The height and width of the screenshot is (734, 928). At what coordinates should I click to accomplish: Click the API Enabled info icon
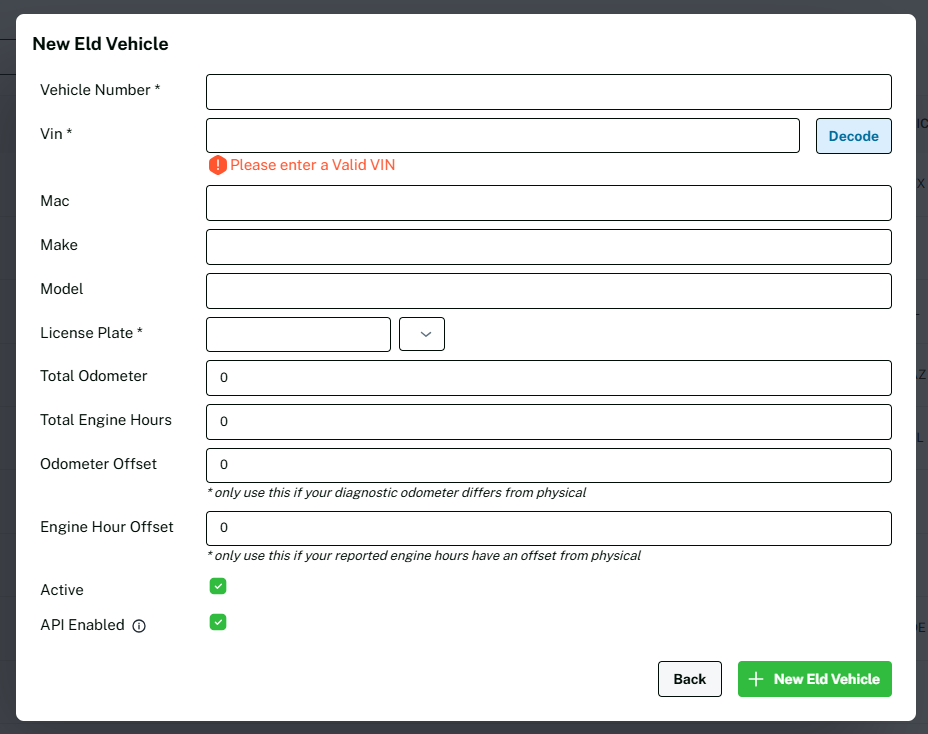[139, 626]
